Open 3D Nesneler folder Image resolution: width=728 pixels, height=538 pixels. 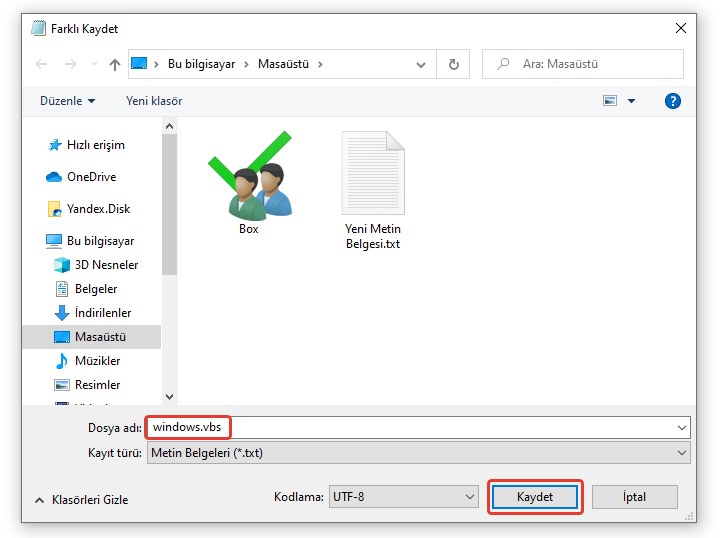pos(106,265)
